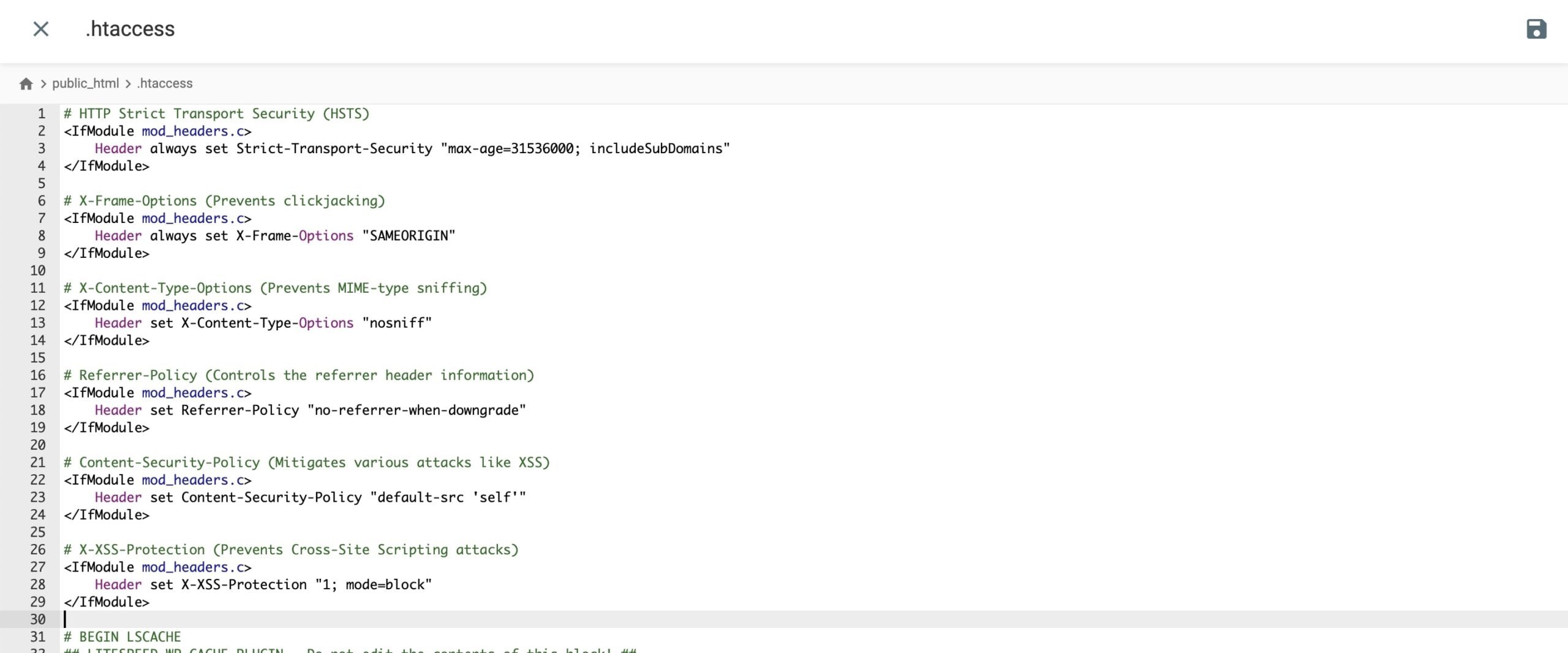This screenshot has height=653, width=1568.
Task: Select .htaccess in breadcrumb path
Action: (165, 83)
